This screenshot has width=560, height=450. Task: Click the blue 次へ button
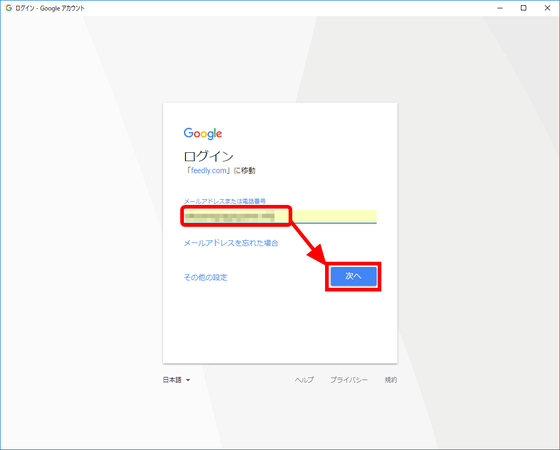353,276
